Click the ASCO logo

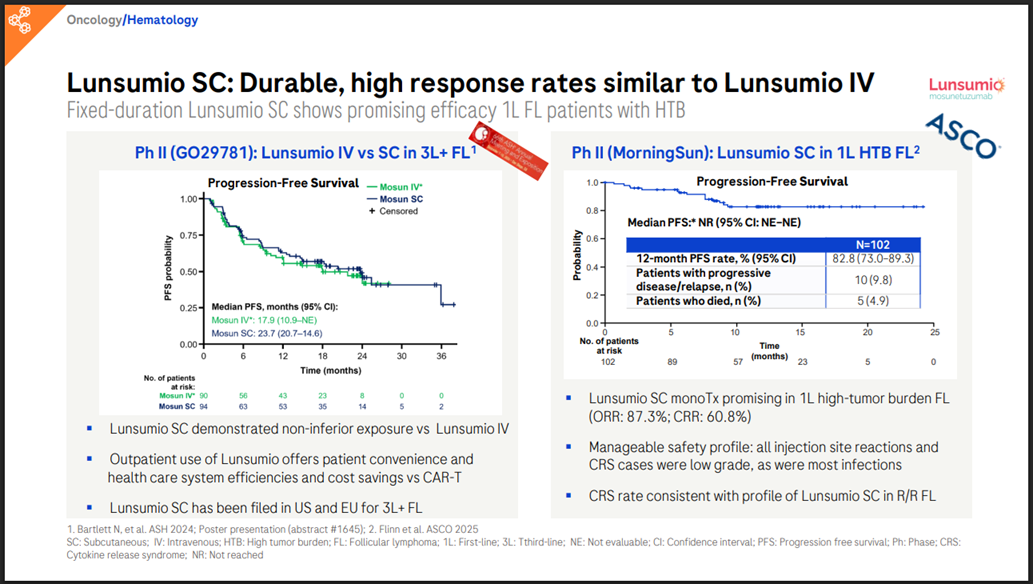(963, 136)
